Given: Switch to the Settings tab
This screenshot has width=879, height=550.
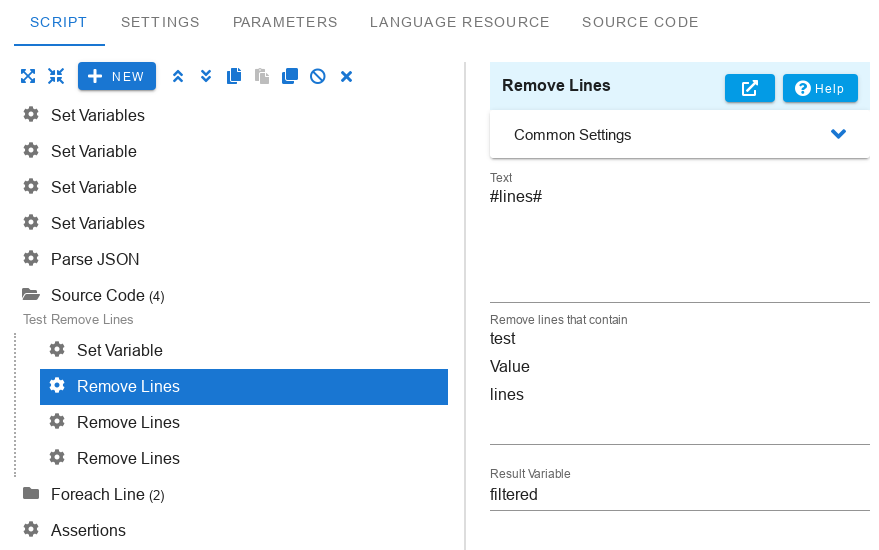Looking at the screenshot, I should [x=160, y=22].
